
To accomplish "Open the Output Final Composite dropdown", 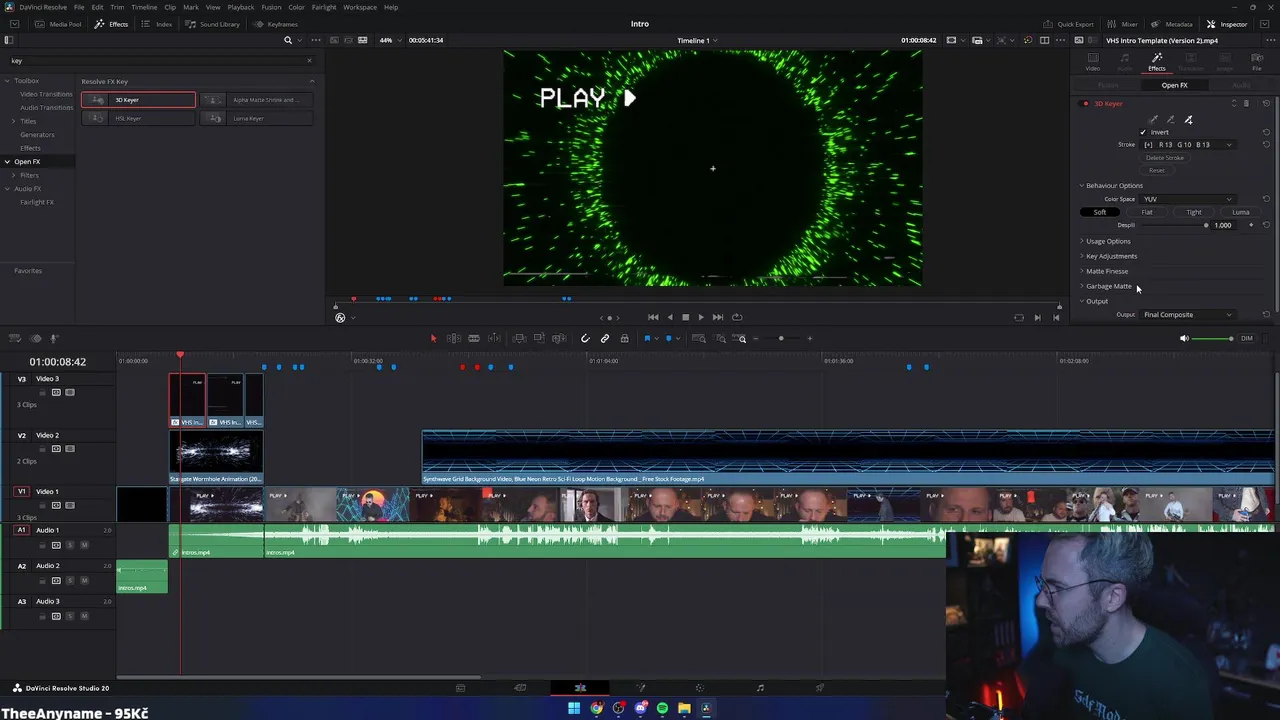I will coord(1188,315).
